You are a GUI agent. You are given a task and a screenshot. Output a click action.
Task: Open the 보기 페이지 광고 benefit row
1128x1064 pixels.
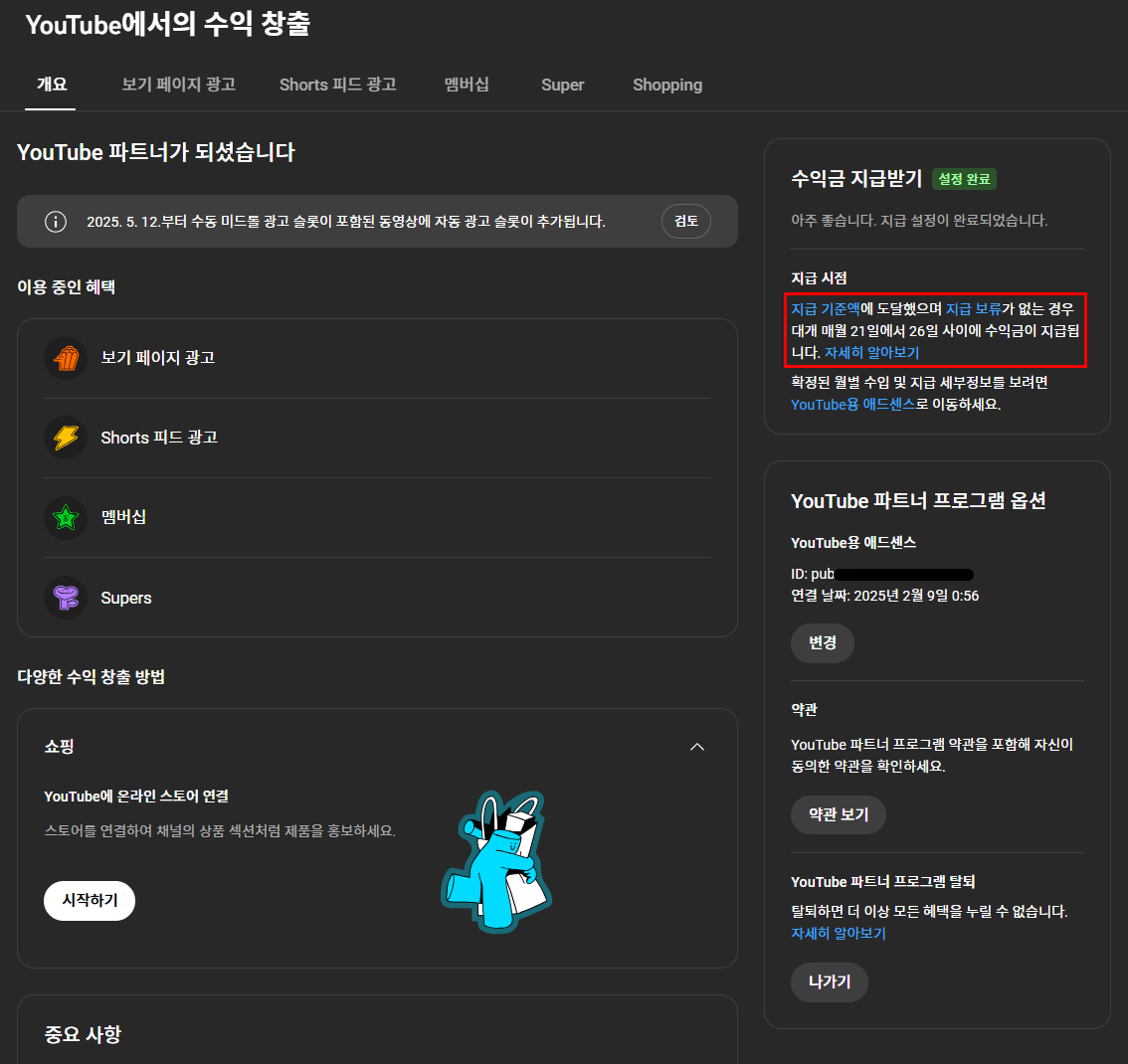click(x=377, y=358)
